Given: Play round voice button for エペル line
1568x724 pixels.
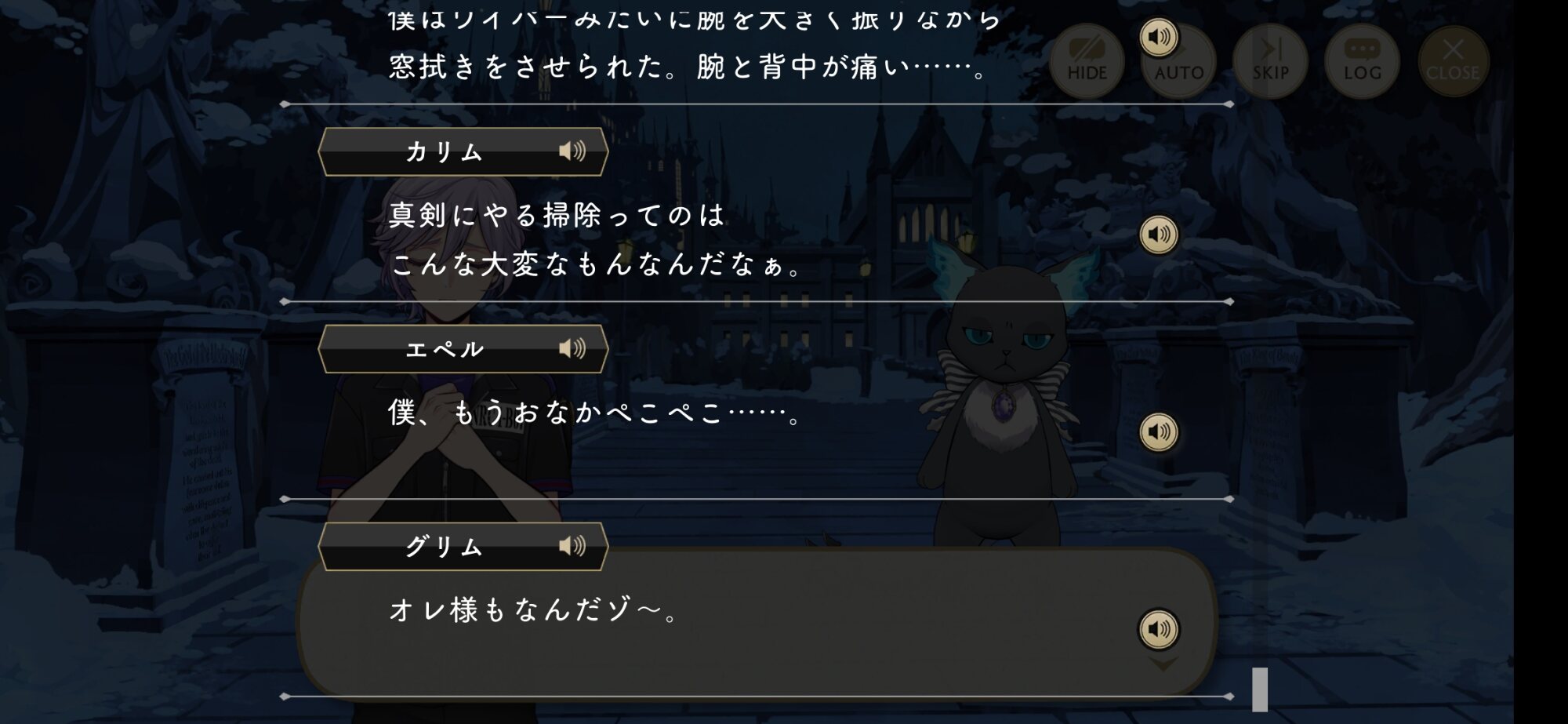Looking at the screenshot, I should click(1159, 432).
